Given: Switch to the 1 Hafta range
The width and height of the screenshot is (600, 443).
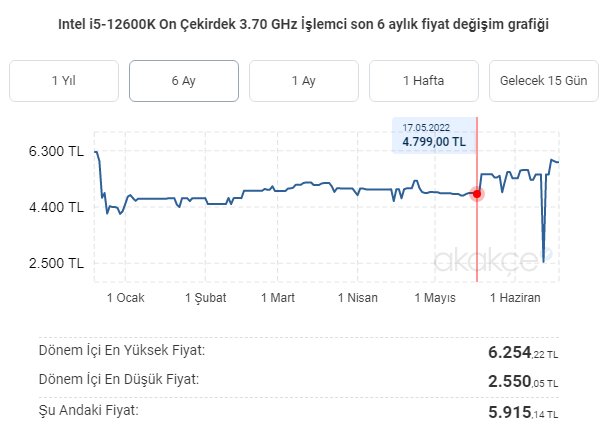Looking at the screenshot, I should coord(424,81).
